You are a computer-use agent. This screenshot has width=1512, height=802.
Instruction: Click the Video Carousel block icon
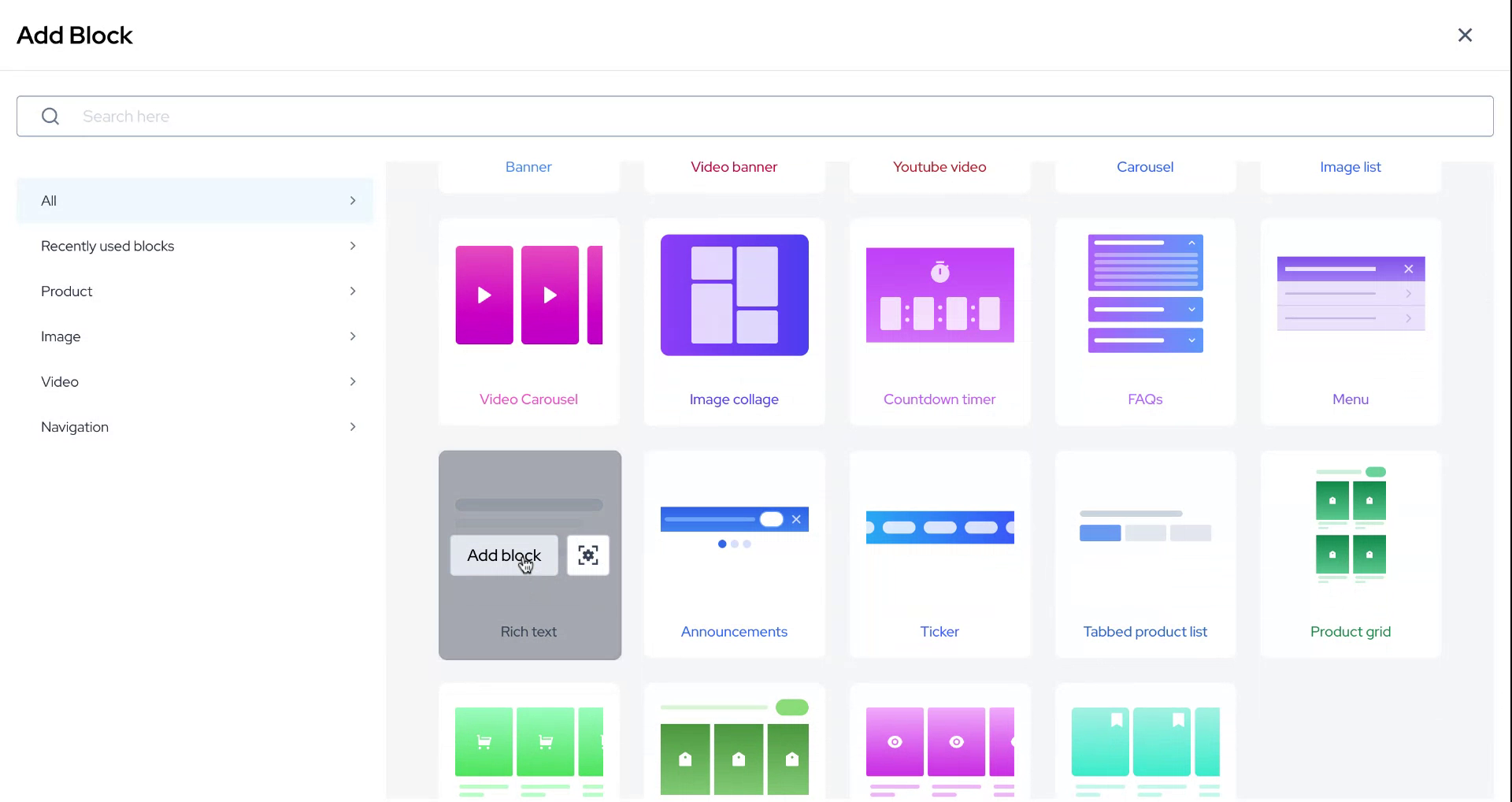click(x=529, y=295)
